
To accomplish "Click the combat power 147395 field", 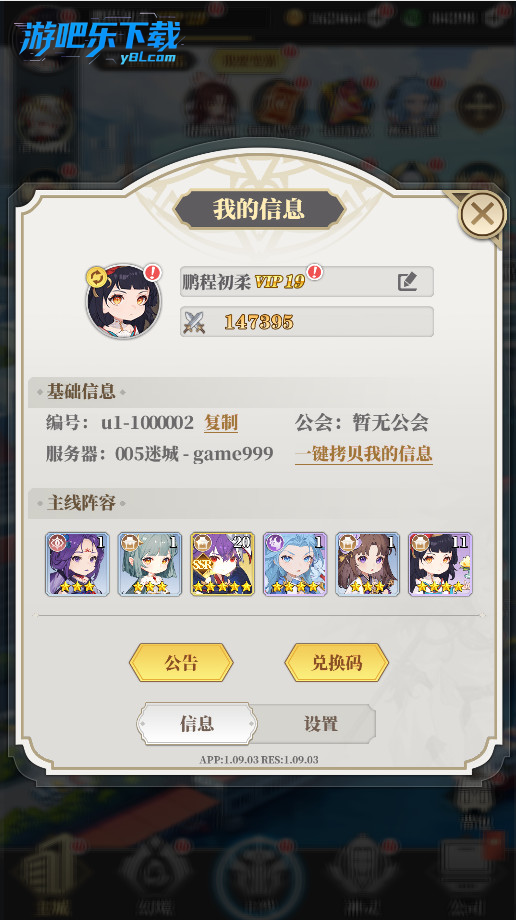I will point(306,322).
